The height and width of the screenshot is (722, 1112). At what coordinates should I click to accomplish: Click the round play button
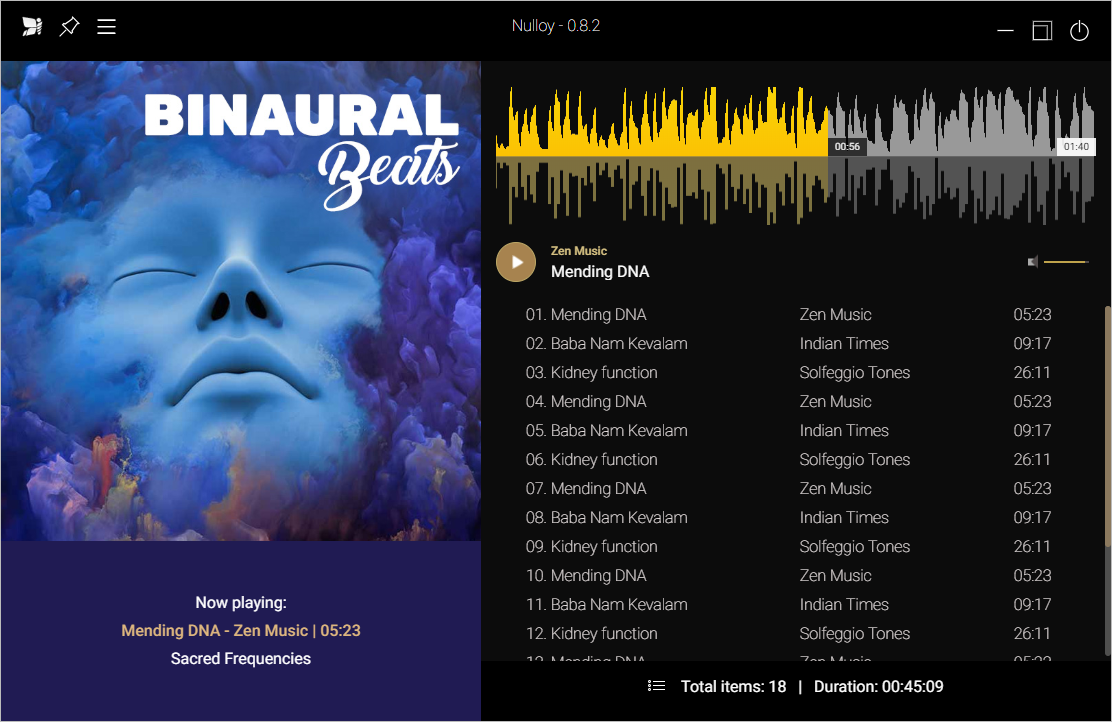click(516, 262)
